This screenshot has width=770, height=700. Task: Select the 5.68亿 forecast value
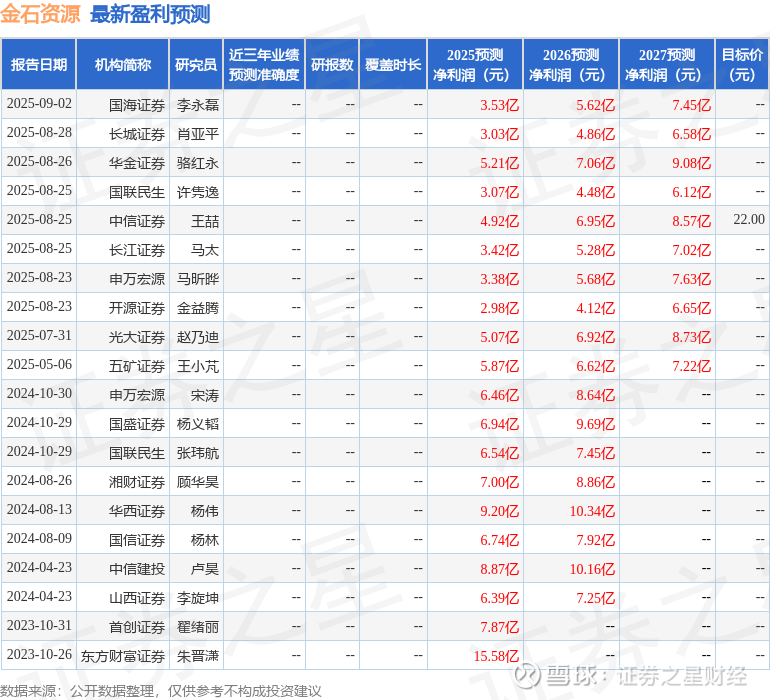tap(596, 279)
